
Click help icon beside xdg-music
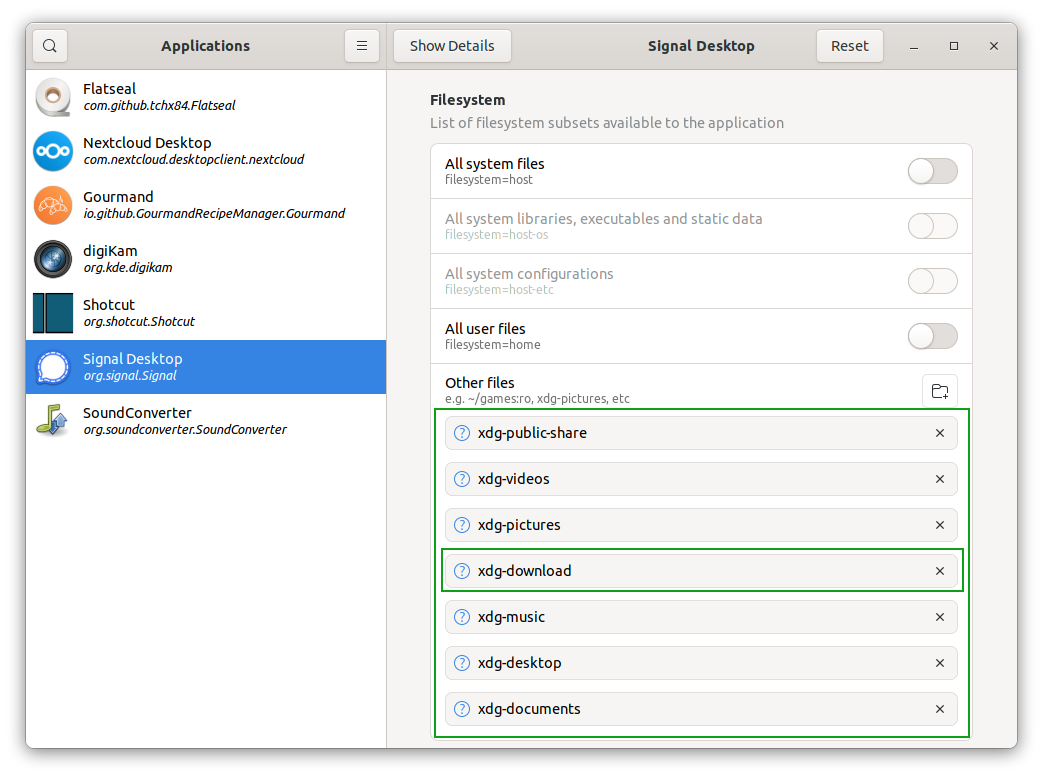coord(462,617)
